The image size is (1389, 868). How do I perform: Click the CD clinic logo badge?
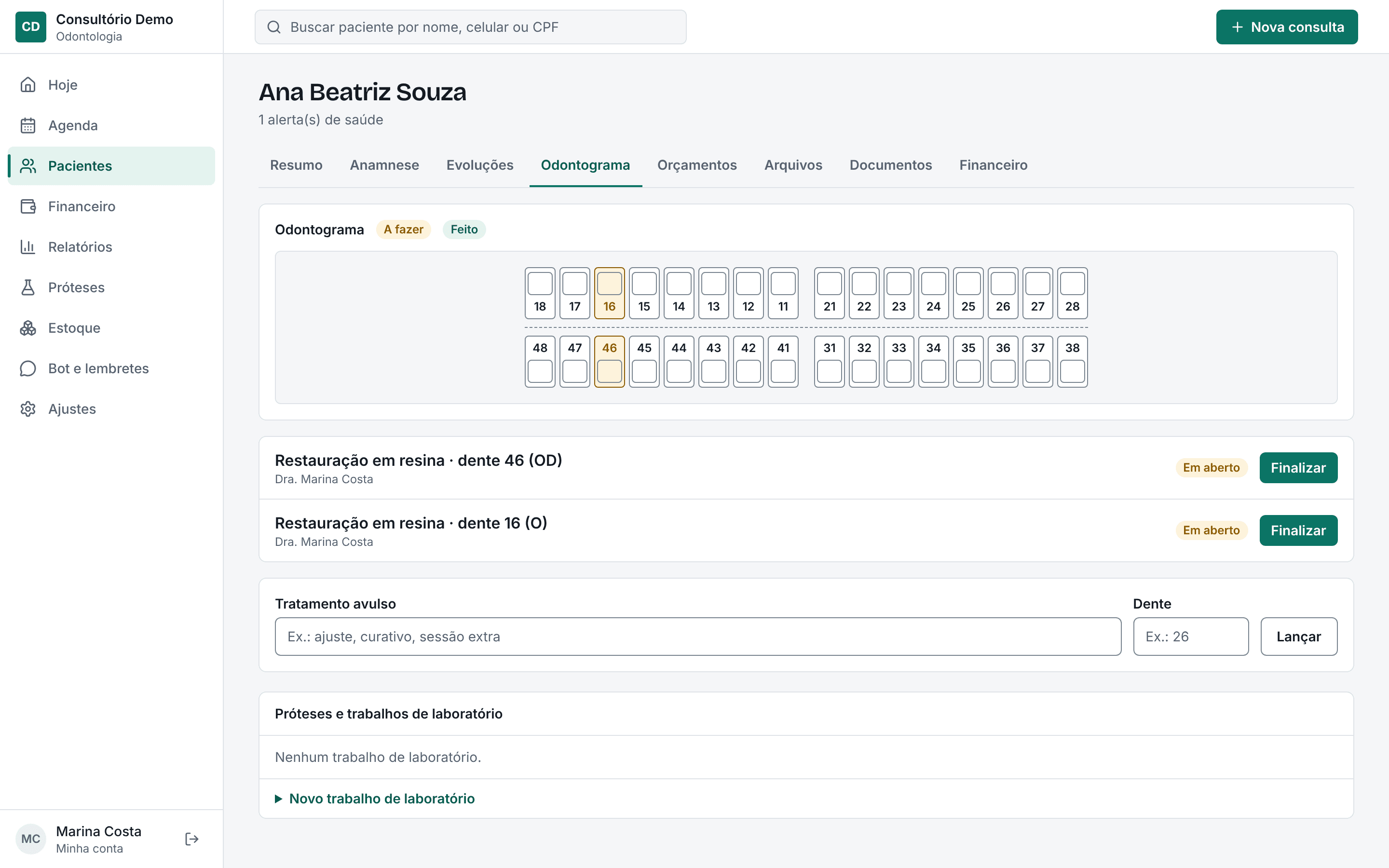30,27
